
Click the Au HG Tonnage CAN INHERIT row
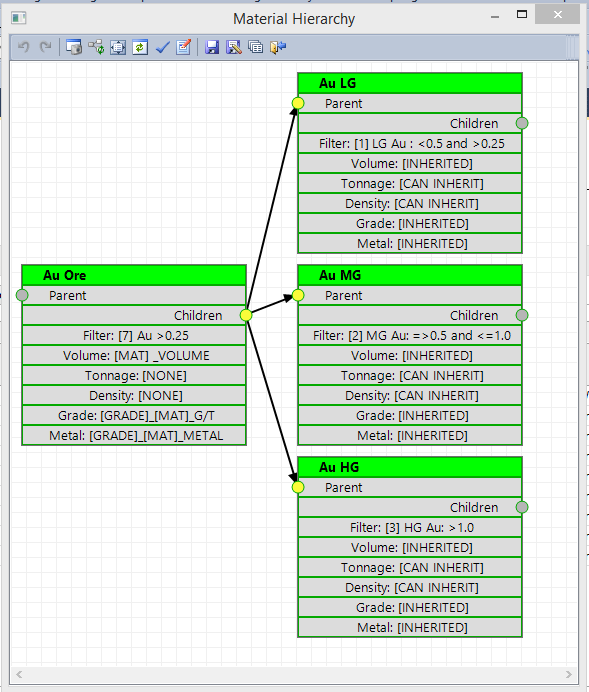[x=410, y=567]
